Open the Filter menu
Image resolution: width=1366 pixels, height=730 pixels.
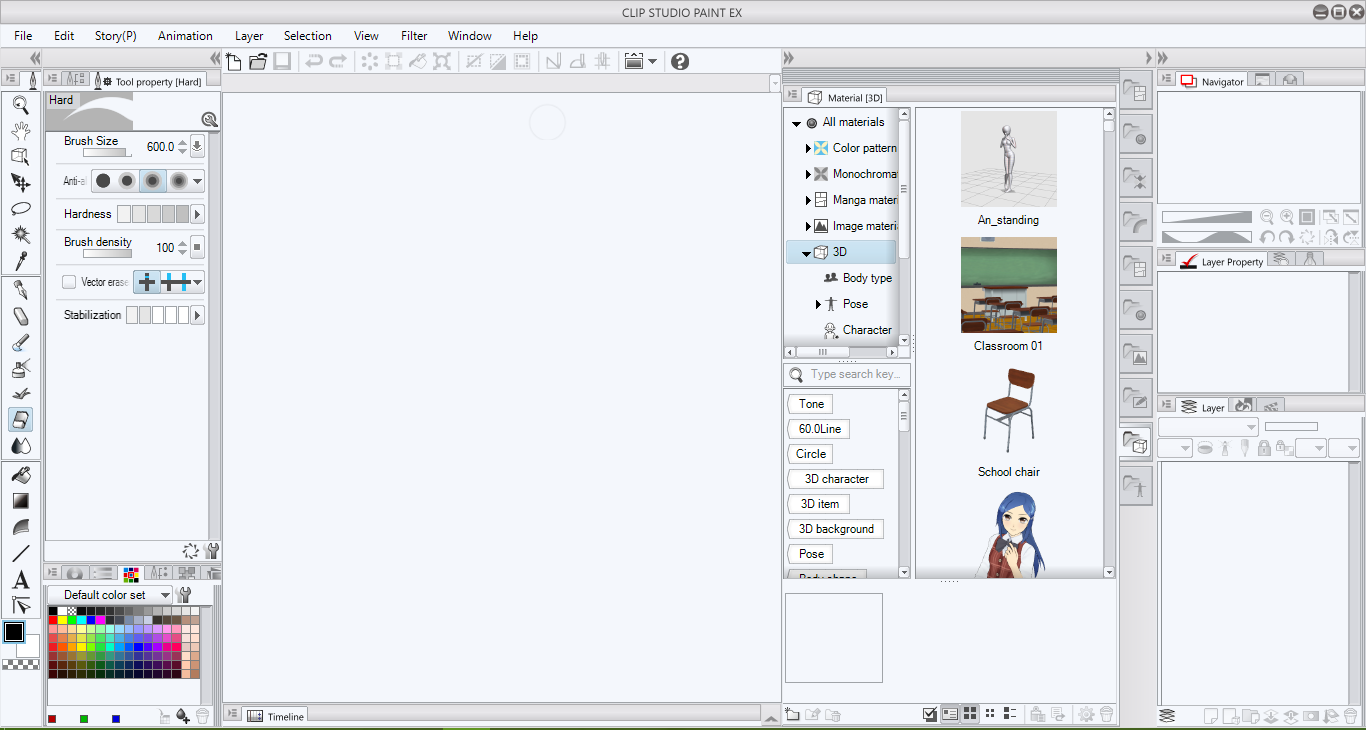(x=414, y=36)
